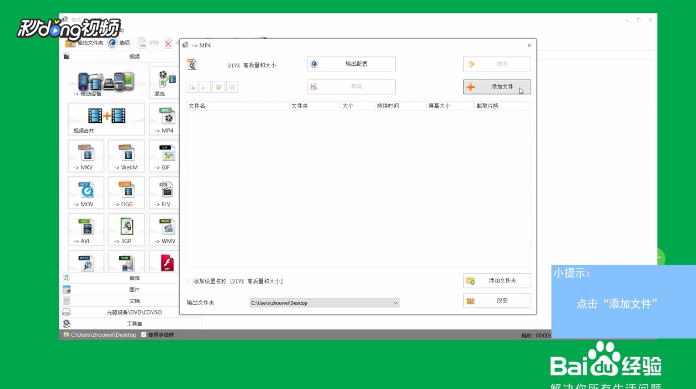Sort by 大小 size column header
696x389 pixels.
357,106
